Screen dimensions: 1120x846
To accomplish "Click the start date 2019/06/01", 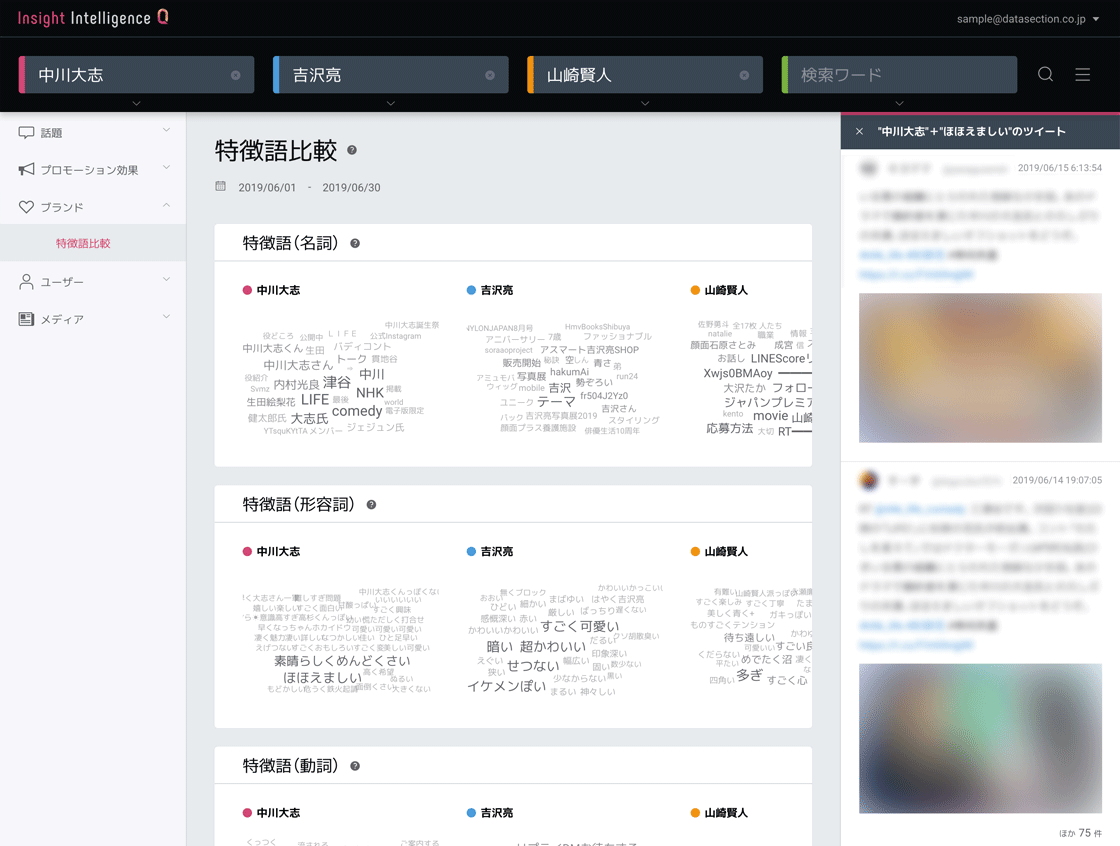I will [267, 187].
